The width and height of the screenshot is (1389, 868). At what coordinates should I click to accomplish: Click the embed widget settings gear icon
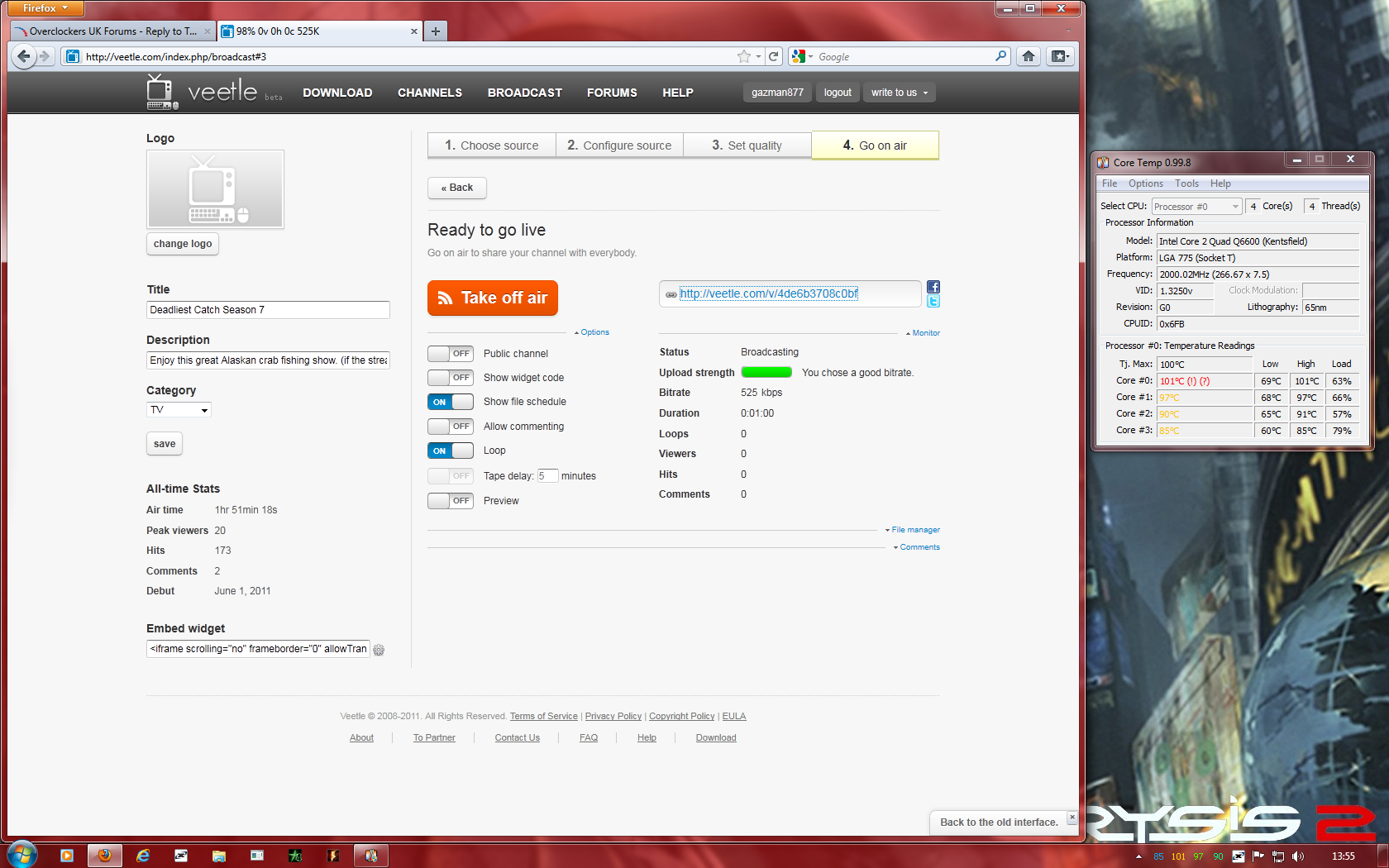point(379,650)
